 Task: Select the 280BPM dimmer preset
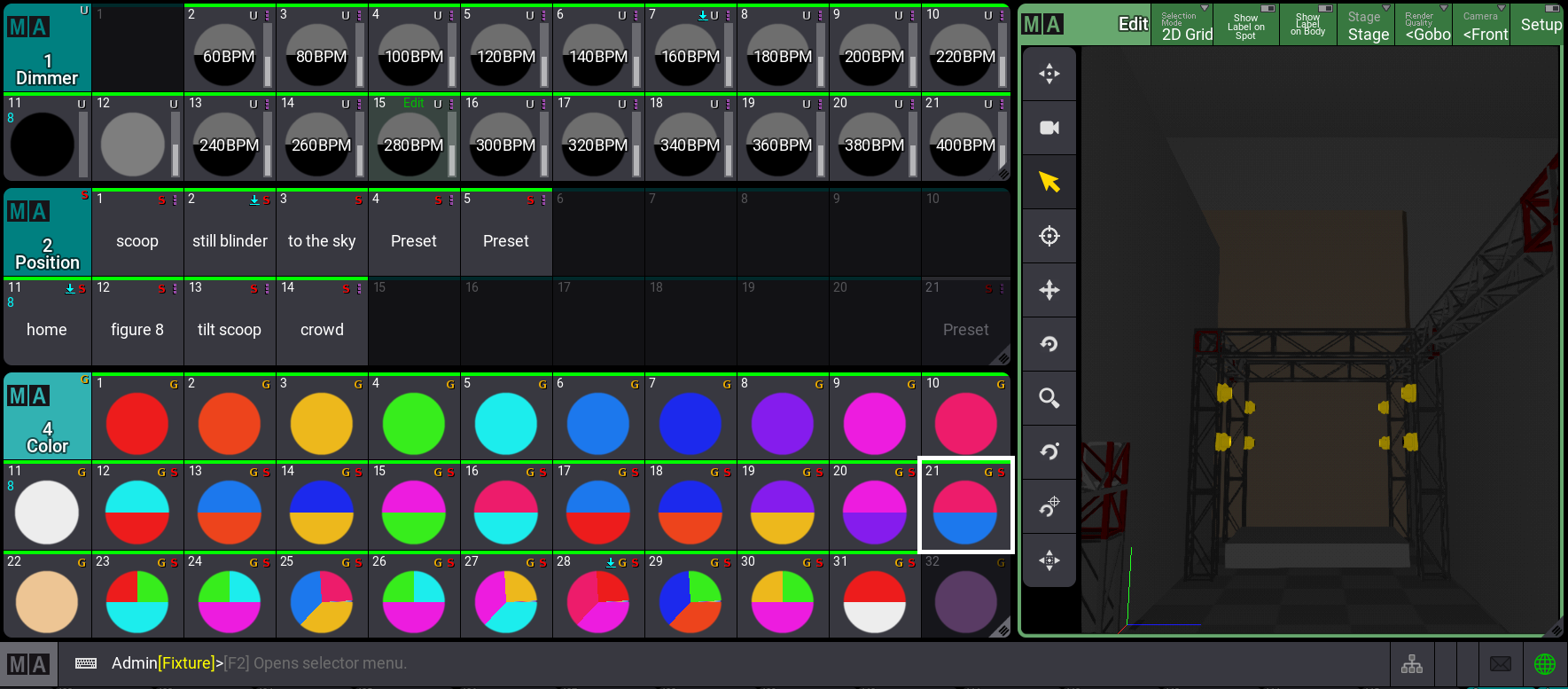pos(413,137)
